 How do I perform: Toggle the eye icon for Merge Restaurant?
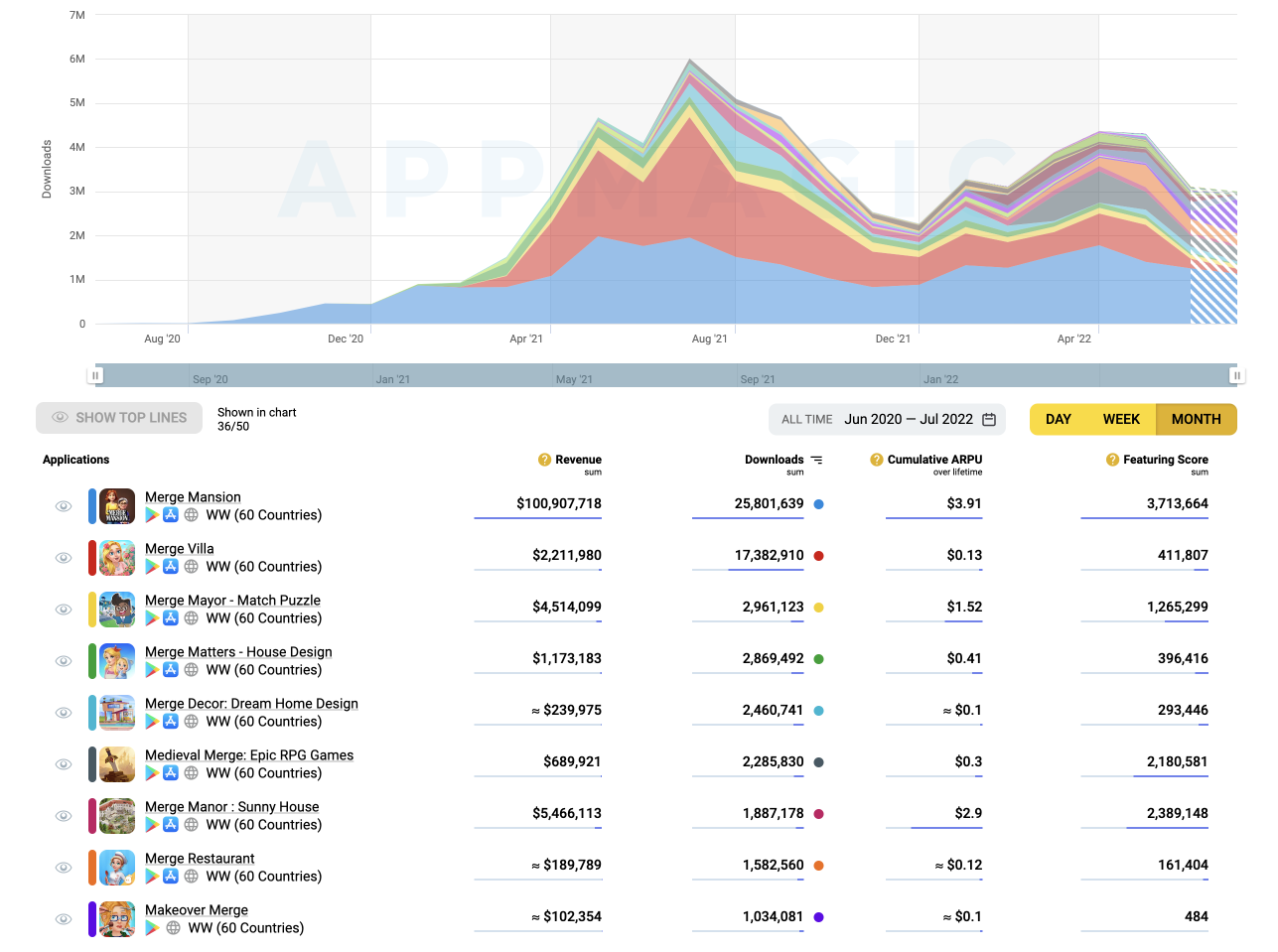(x=64, y=868)
